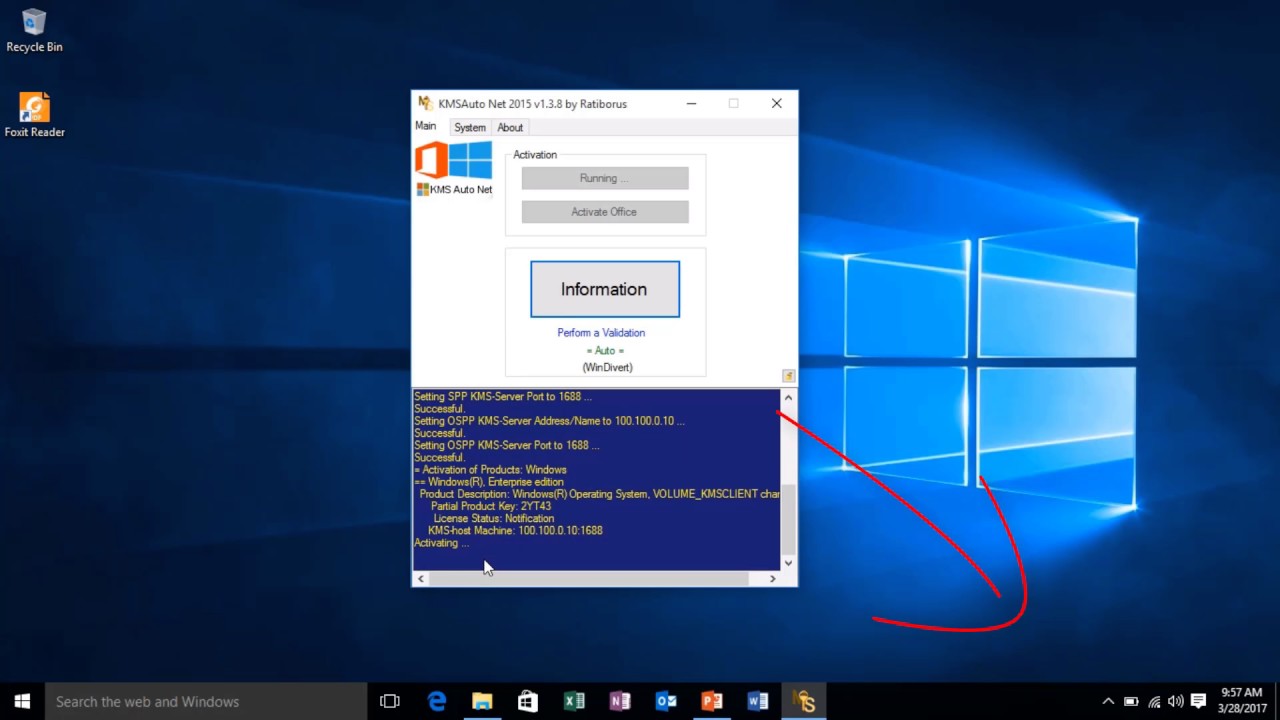This screenshot has height=720, width=1280.
Task: Click the Perform a Validation link
Action: [x=601, y=332]
